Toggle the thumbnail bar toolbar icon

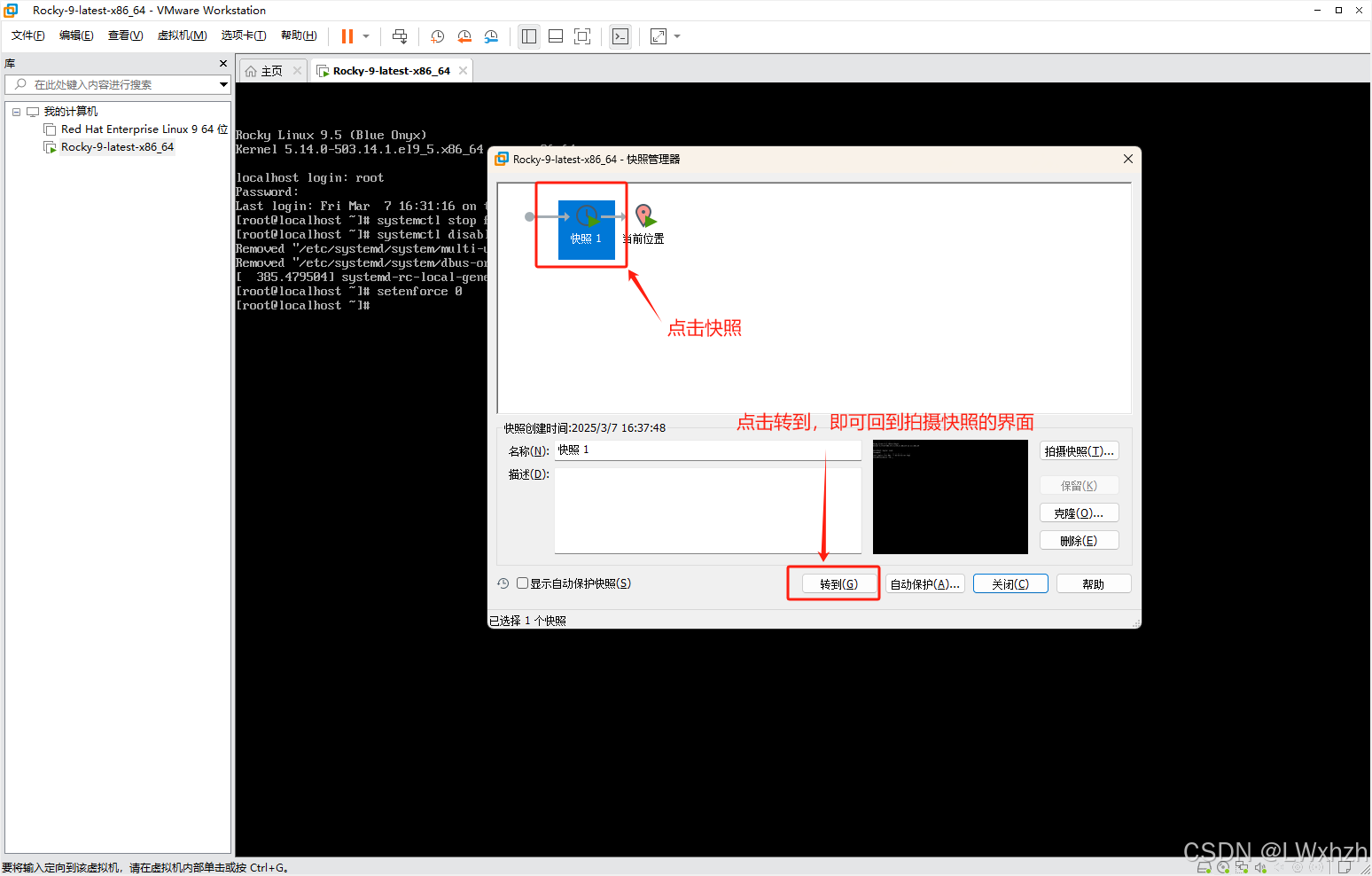556,36
